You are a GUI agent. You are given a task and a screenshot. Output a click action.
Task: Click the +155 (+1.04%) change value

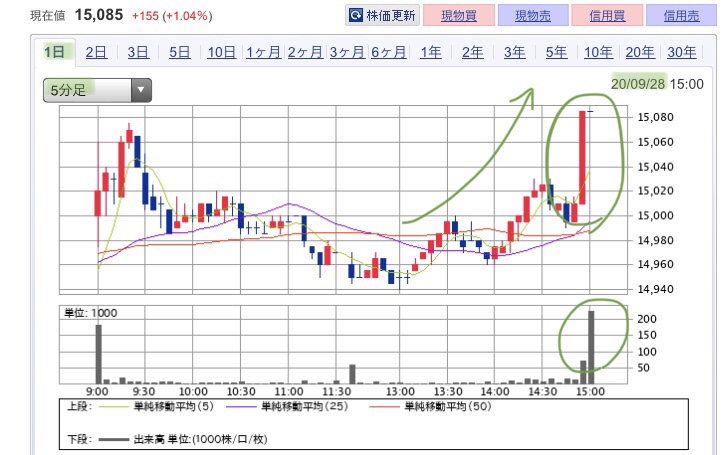pyautogui.click(x=172, y=16)
